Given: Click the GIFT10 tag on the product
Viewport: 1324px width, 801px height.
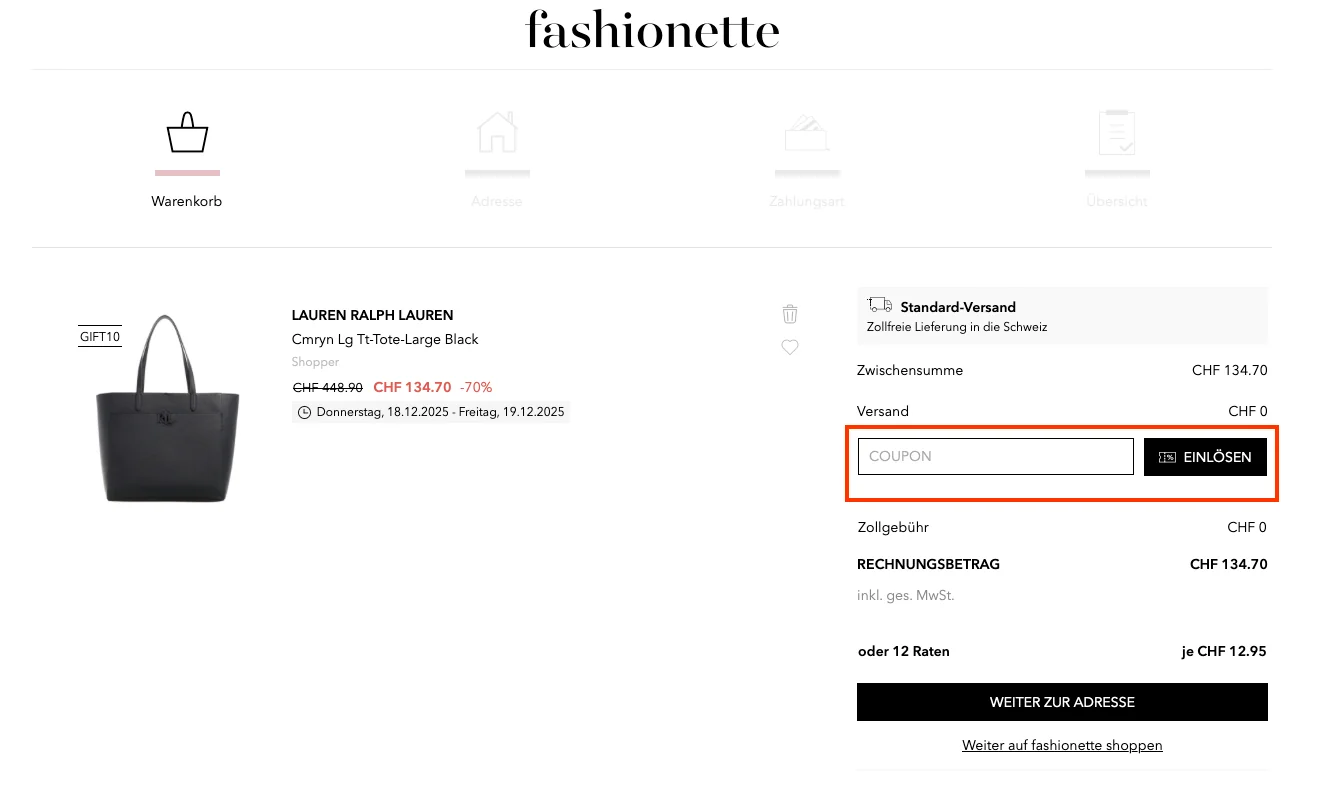Looking at the screenshot, I should (99, 337).
